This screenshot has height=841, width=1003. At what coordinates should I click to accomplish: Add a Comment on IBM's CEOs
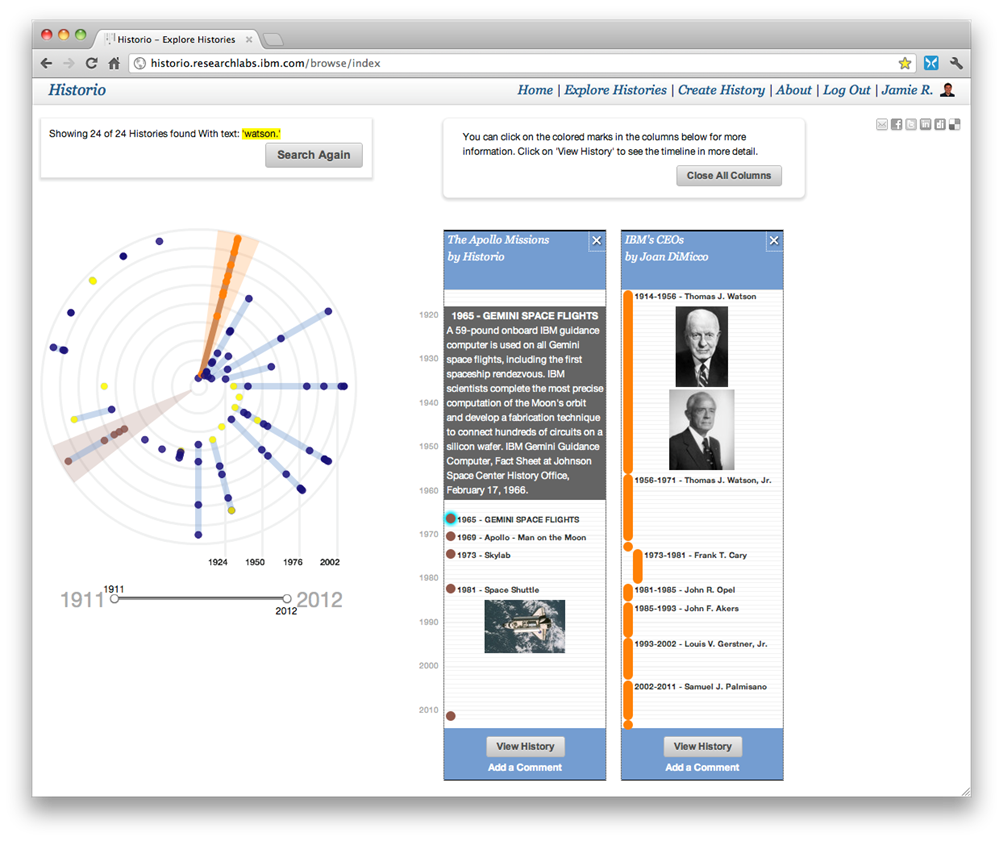[x=702, y=767]
